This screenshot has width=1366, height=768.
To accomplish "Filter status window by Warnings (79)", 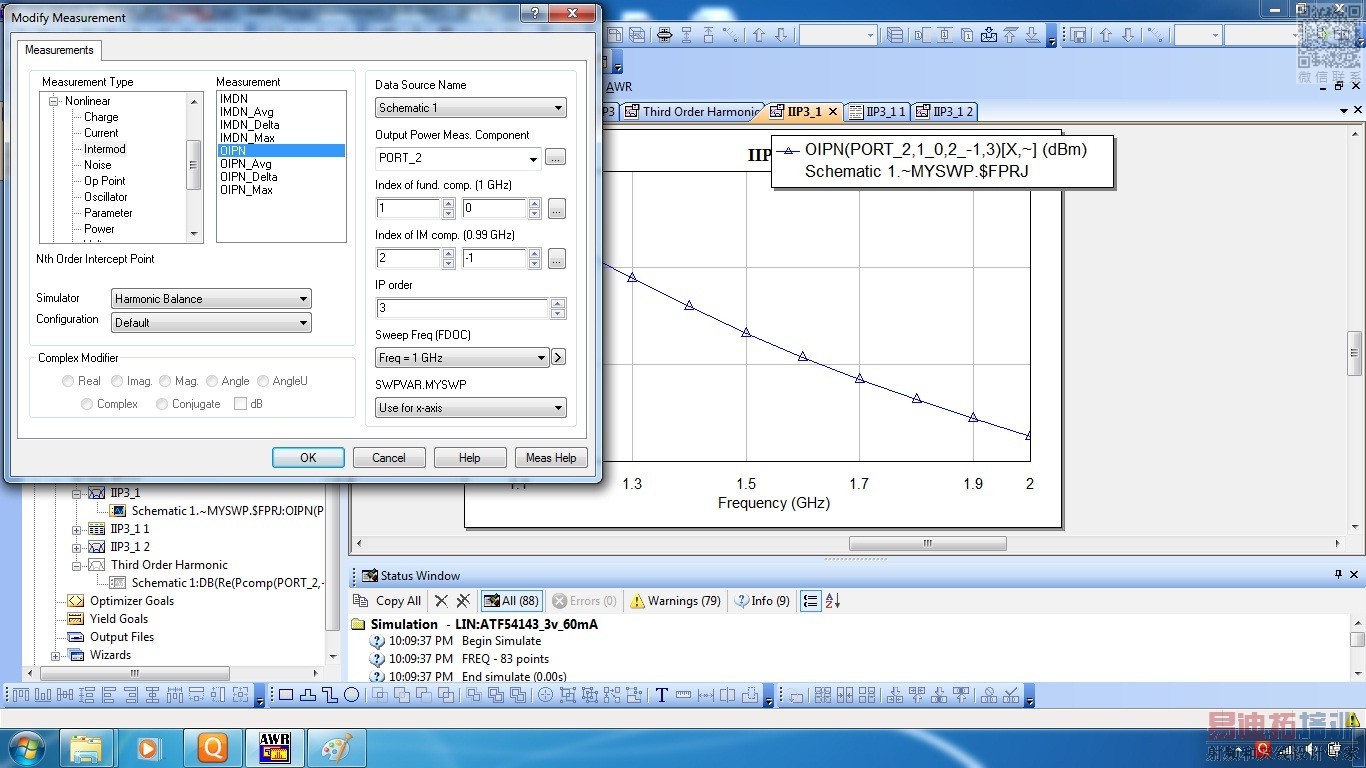I will 674,601.
